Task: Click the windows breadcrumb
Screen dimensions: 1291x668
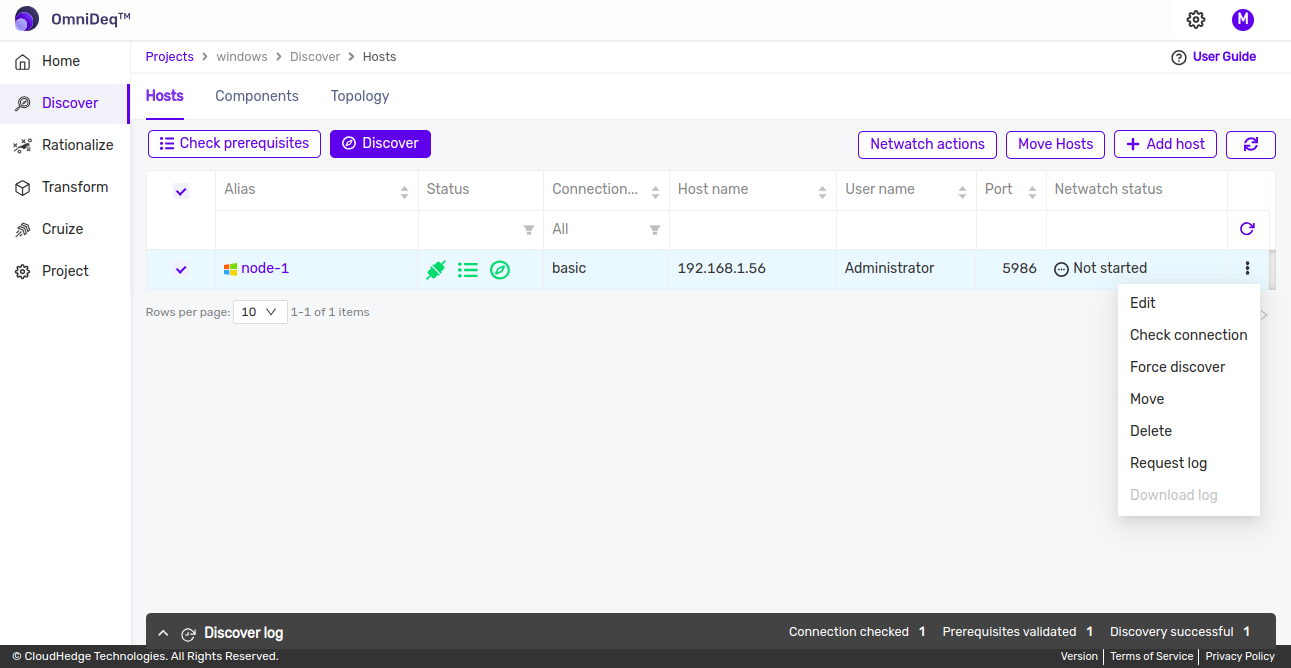Action: [242, 57]
